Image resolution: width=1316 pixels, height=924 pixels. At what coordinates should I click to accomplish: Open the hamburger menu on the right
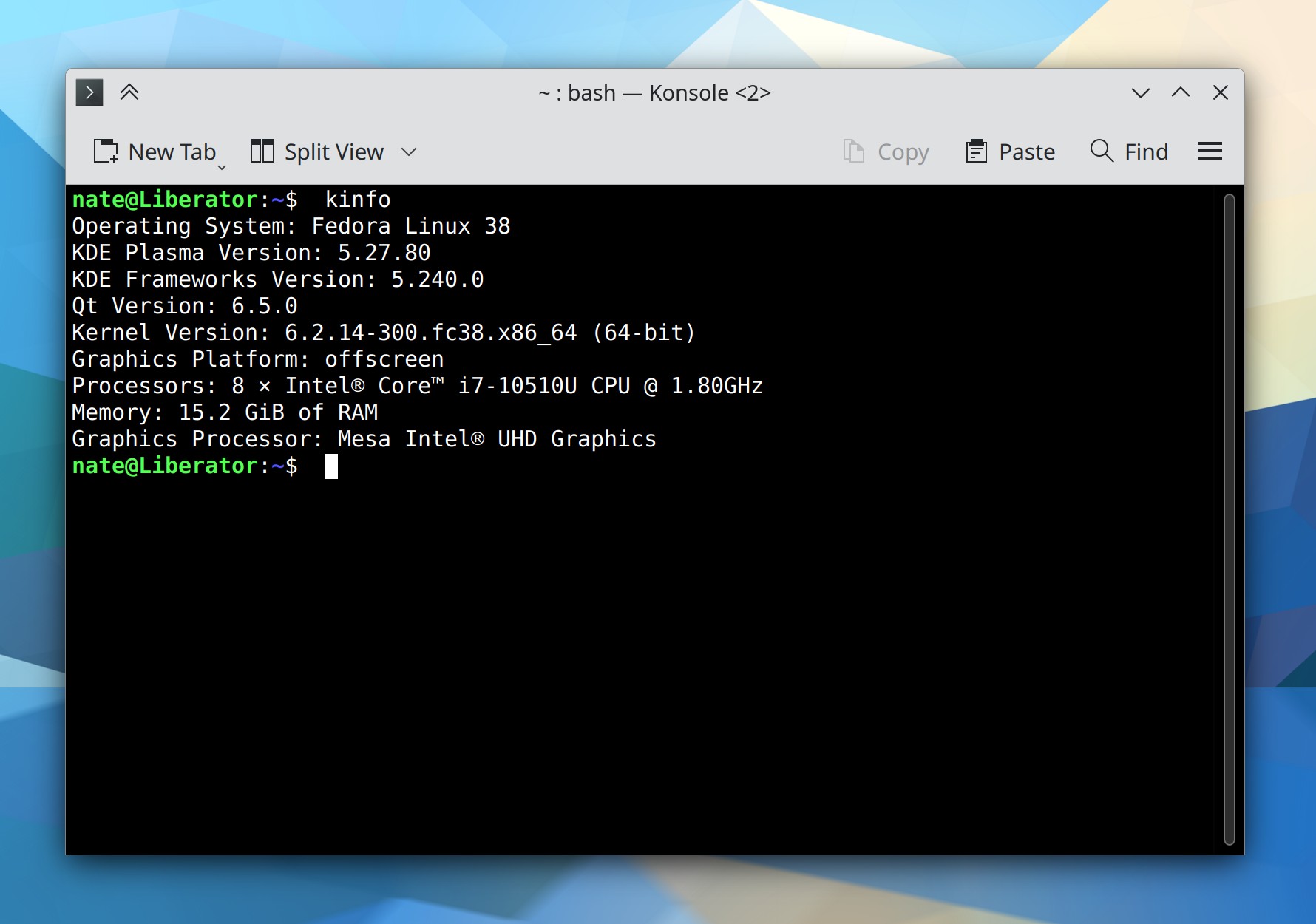(1210, 151)
